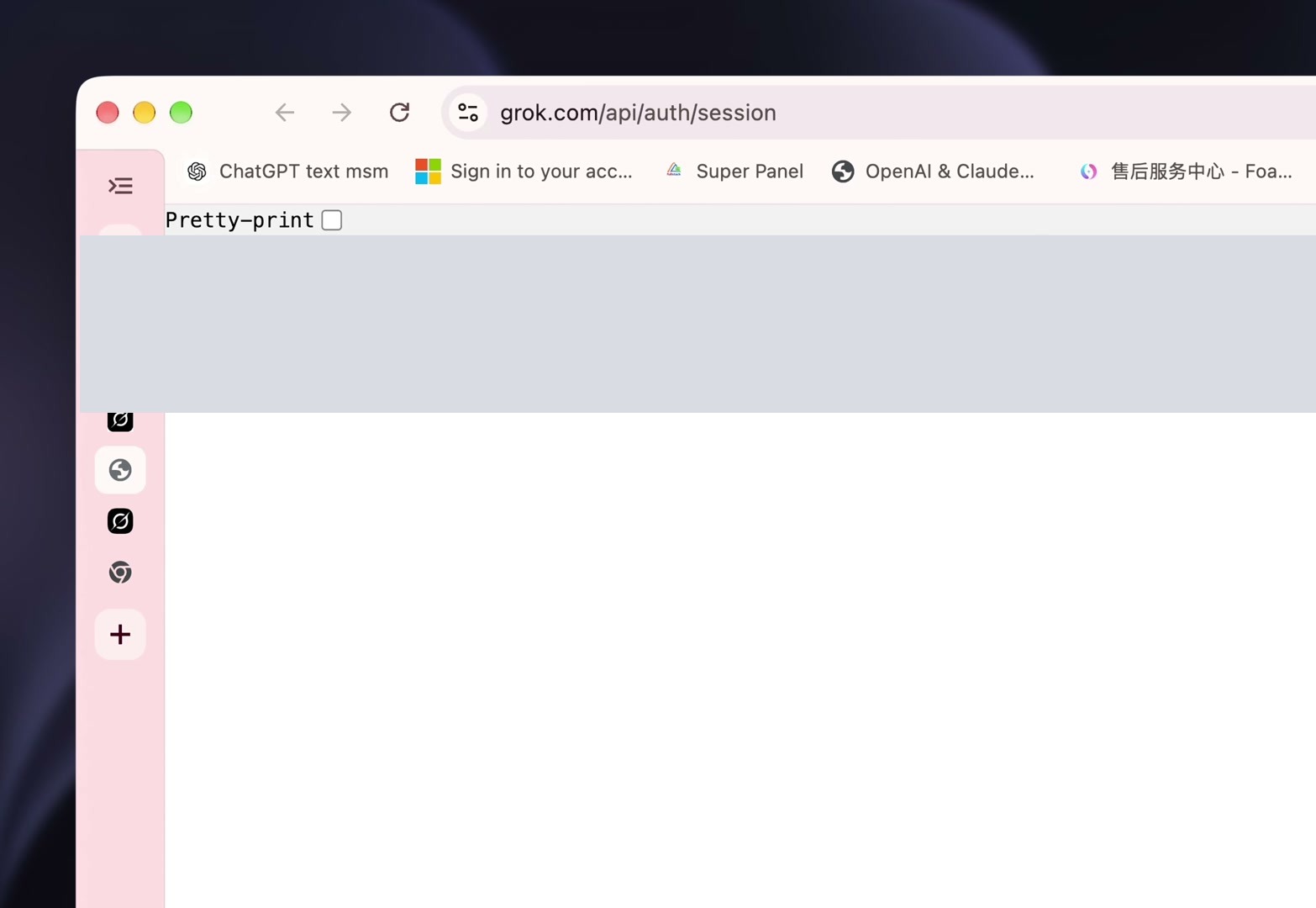Select the globe tab in sidebar
The width and height of the screenshot is (1316, 908).
pos(120,470)
